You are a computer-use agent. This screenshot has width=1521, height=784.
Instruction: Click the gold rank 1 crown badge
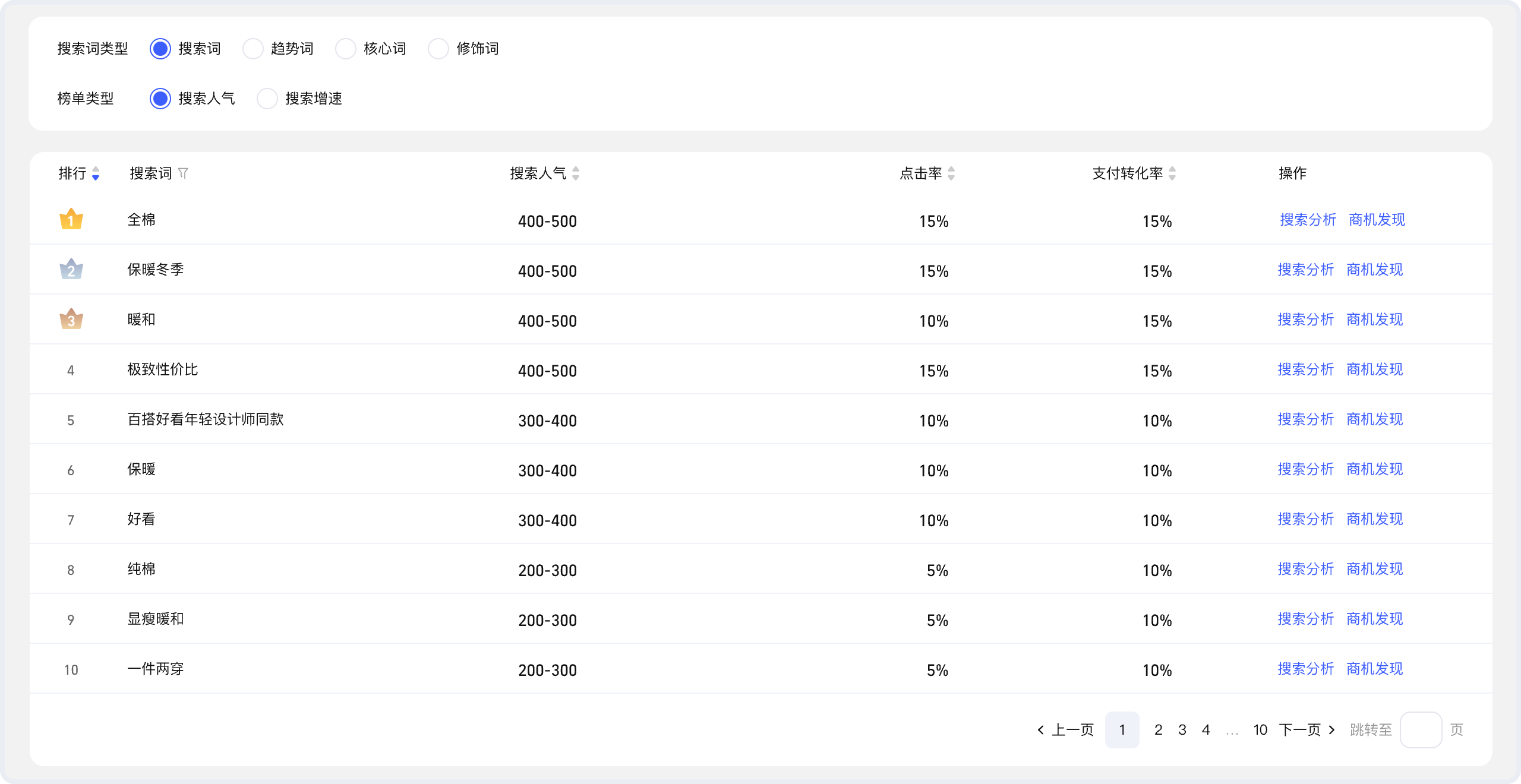tap(71, 219)
